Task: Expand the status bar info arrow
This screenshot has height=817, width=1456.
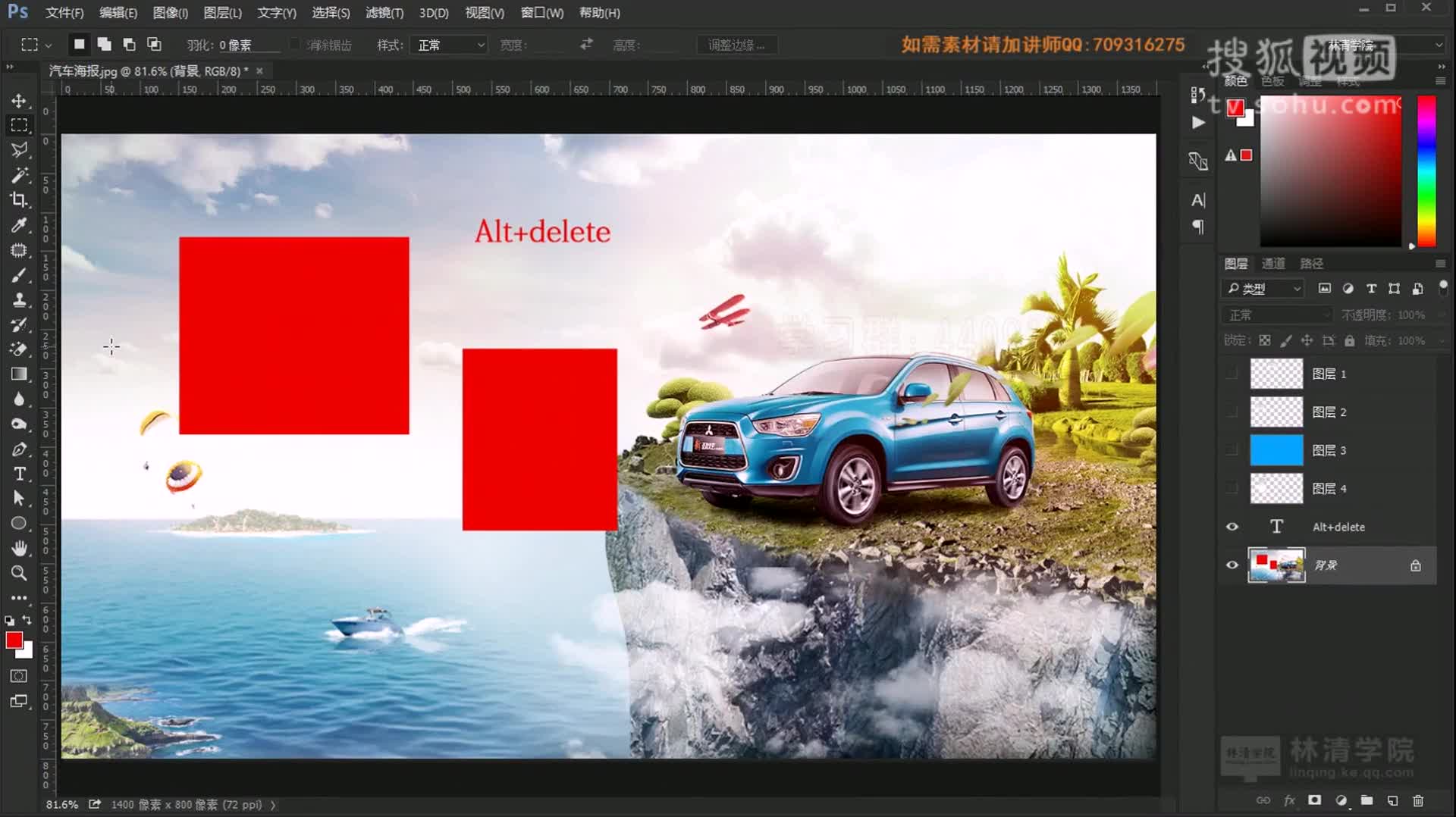Action: (273, 805)
